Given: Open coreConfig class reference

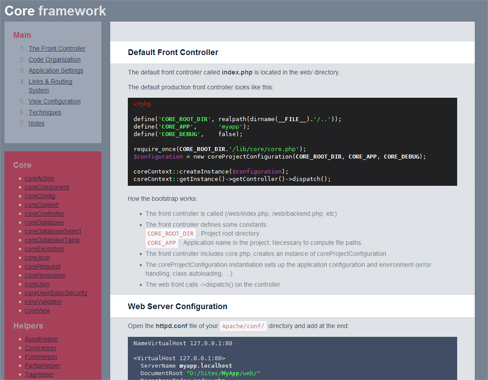Looking at the screenshot, I should coord(40,196).
